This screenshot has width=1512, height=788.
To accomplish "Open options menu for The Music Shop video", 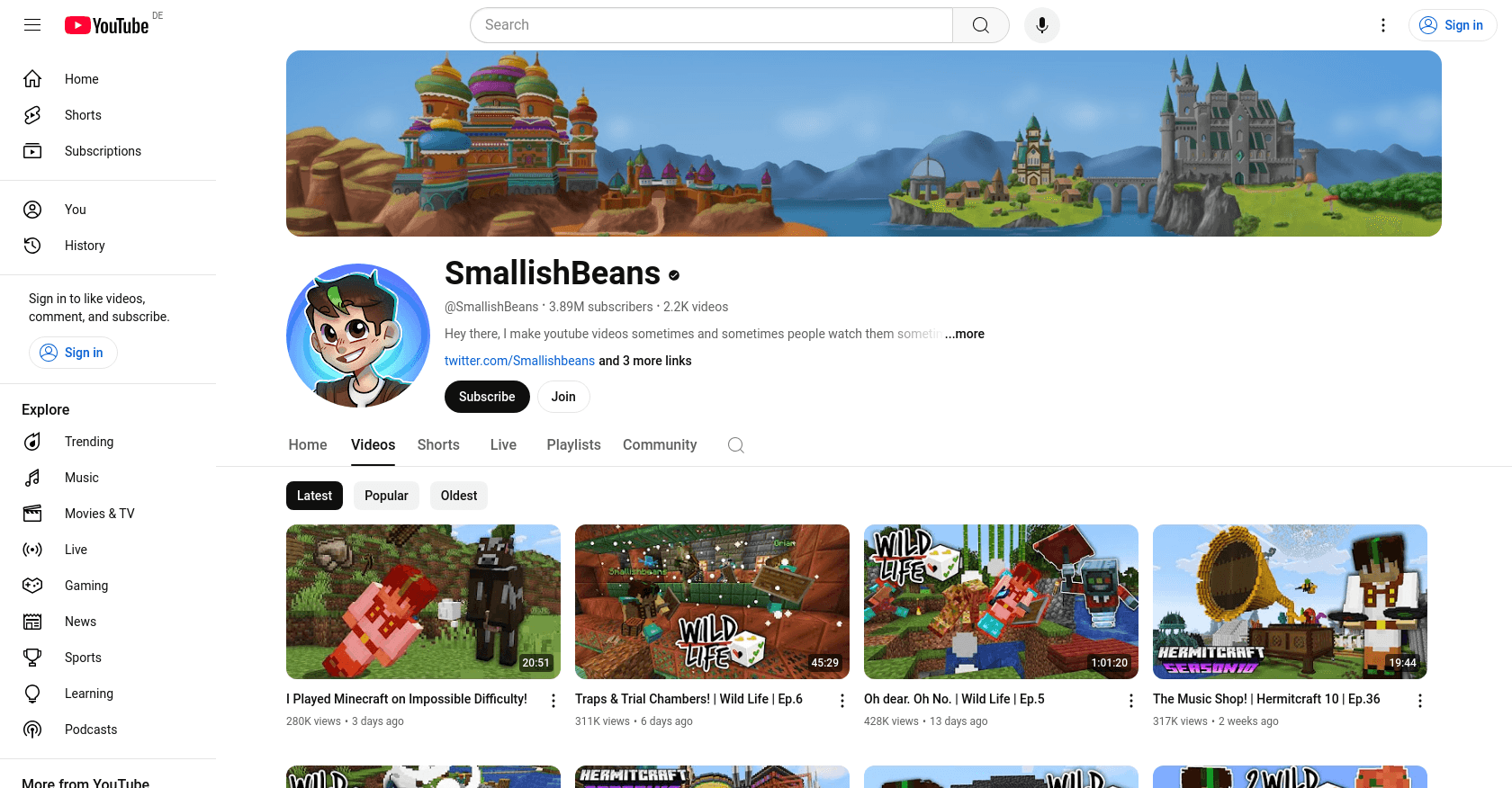I will pyautogui.click(x=1419, y=701).
